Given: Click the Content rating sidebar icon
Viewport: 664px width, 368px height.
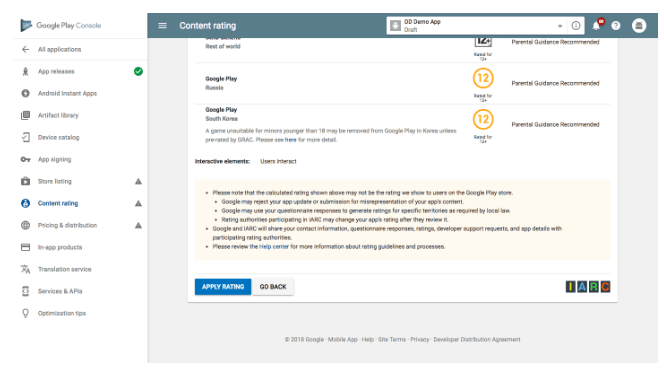Looking at the screenshot, I should [x=25, y=203].
